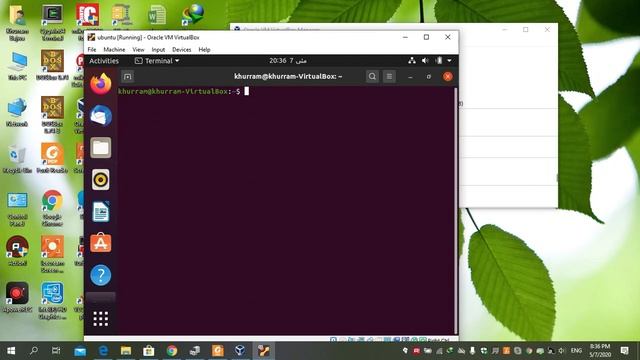640x360 pixels.
Task: Search in the terminal window
Action: click(x=372, y=76)
